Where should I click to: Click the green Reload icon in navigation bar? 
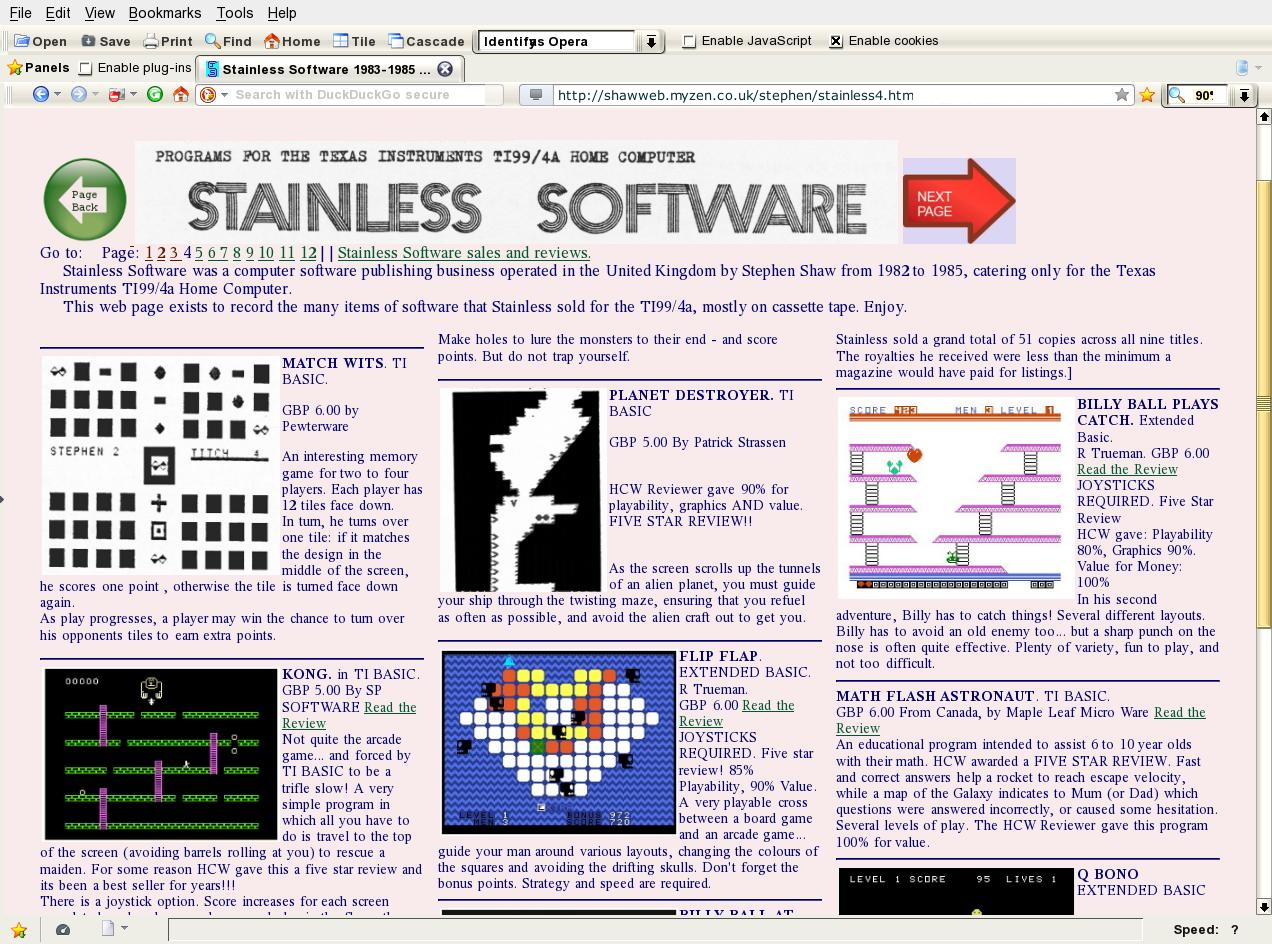(155, 94)
